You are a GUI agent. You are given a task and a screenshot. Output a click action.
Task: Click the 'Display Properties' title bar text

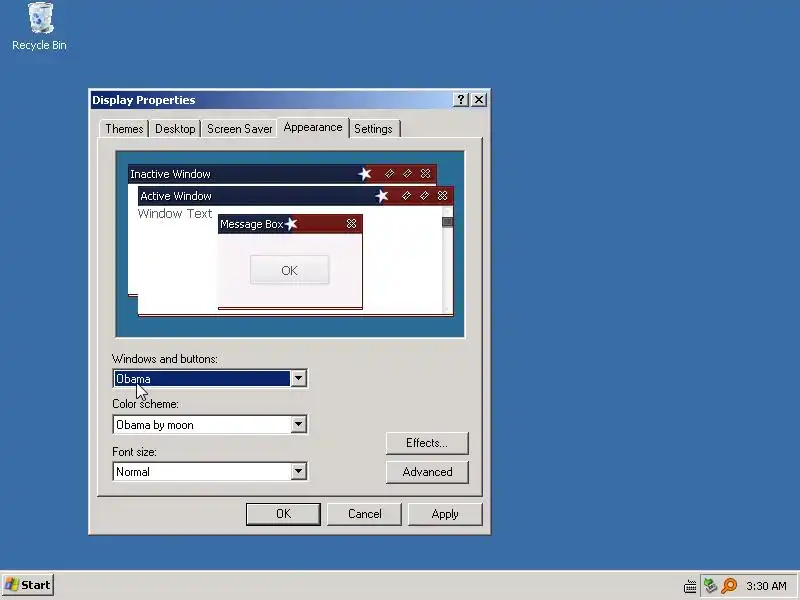(144, 100)
